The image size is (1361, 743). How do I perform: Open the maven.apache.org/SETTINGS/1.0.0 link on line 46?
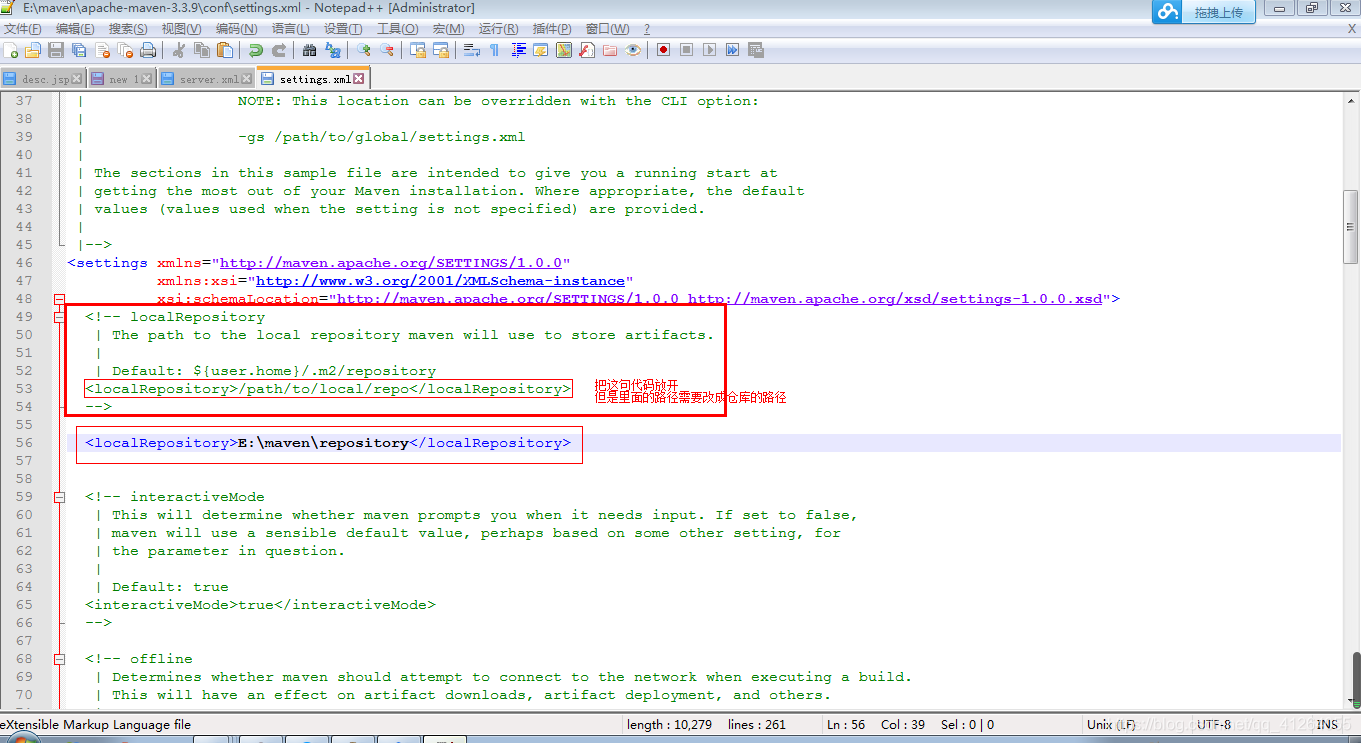(x=391, y=263)
